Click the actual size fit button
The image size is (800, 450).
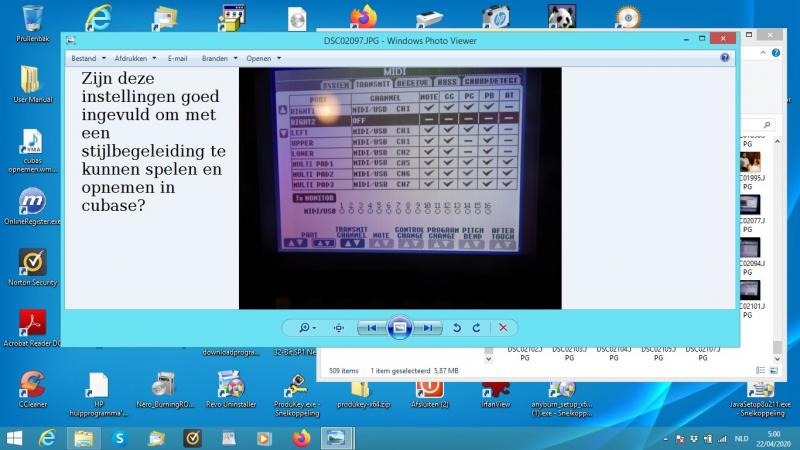click(339, 328)
